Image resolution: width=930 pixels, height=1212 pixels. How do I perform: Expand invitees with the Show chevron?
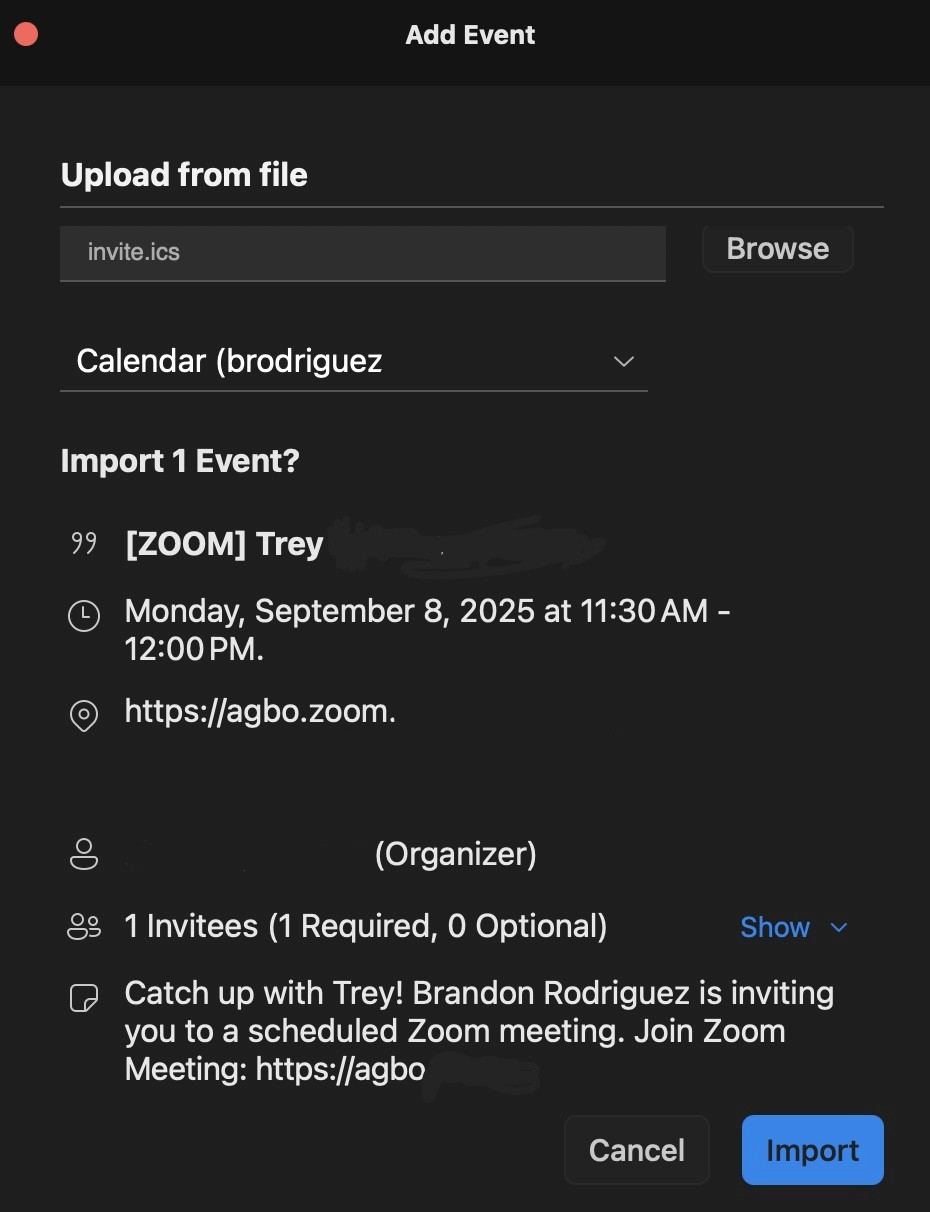tap(839, 928)
